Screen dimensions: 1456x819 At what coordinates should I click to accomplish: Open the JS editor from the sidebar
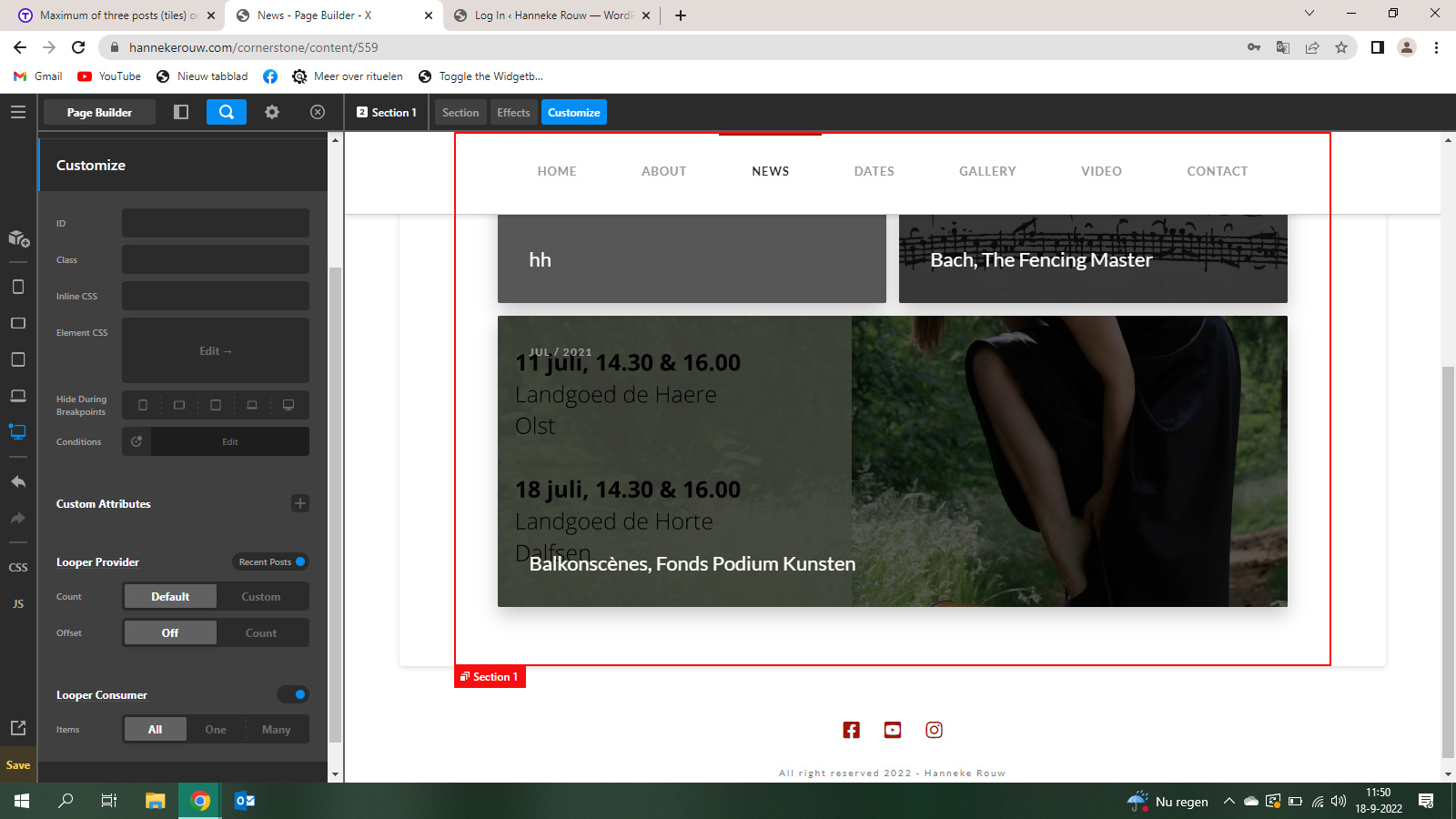(18, 603)
